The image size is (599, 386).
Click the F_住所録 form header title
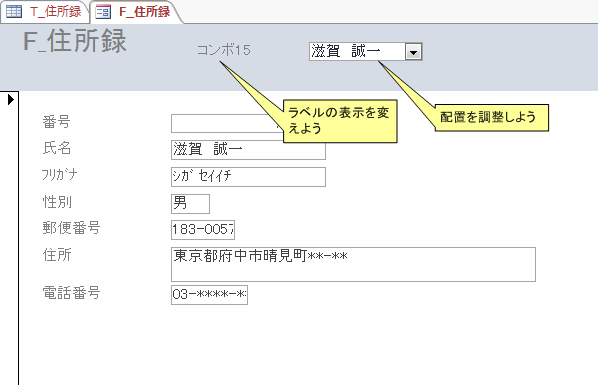click(x=75, y=41)
